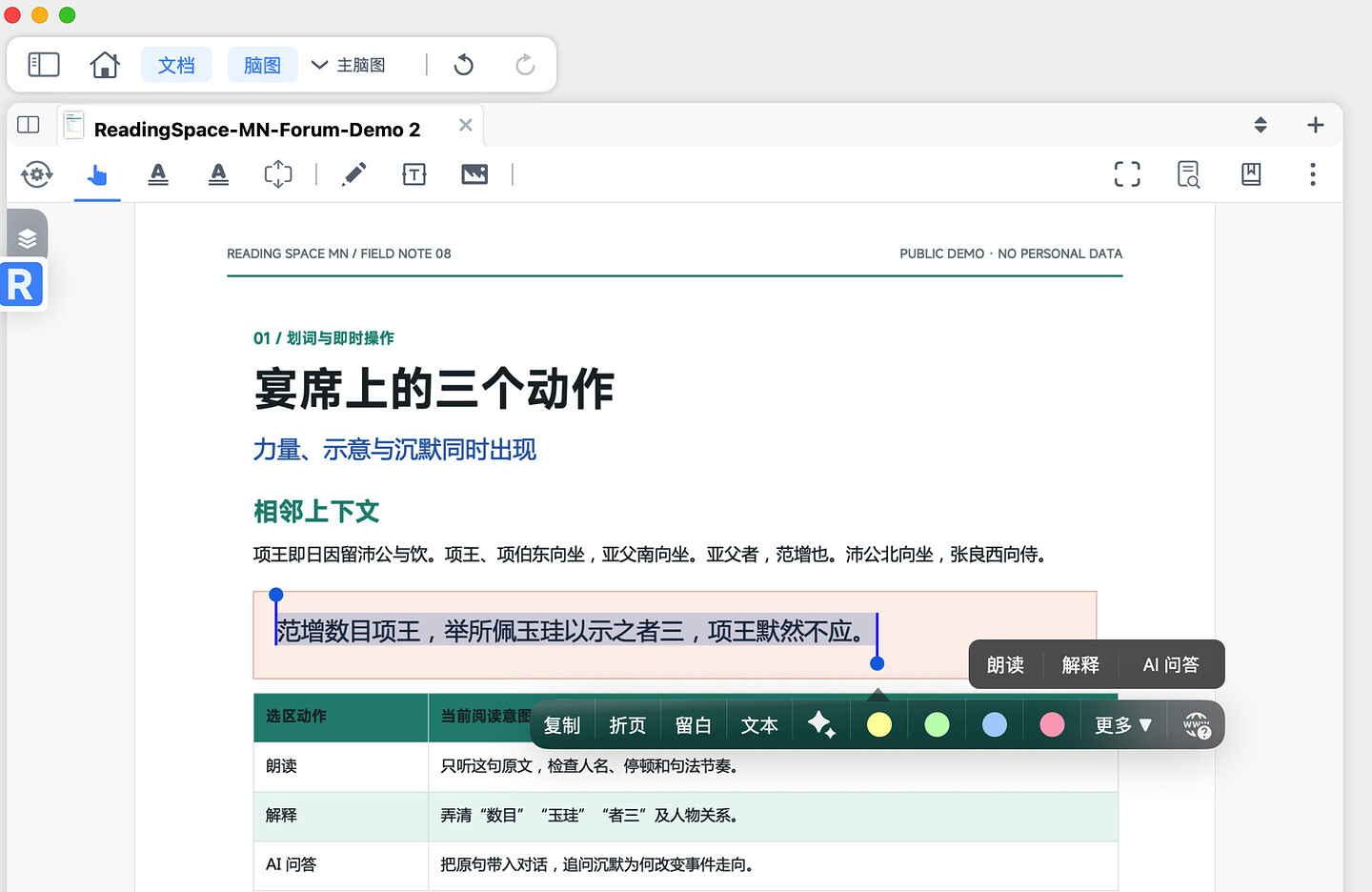Click header text PUBLIC DEMO · NO PERSONAL DATA
The height and width of the screenshot is (892, 1372).
pyautogui.click(x=1011, y=253)
